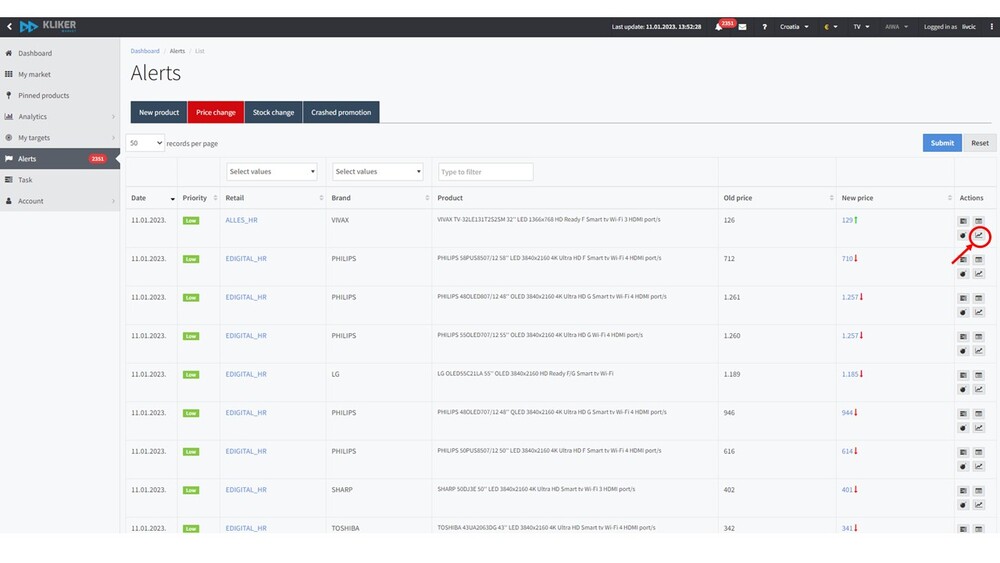Image resolution: width=1000 pixels, height=563 pixels.
Task: Click calendar table icon for old price 1.260 row
Action: click(979, 337)
